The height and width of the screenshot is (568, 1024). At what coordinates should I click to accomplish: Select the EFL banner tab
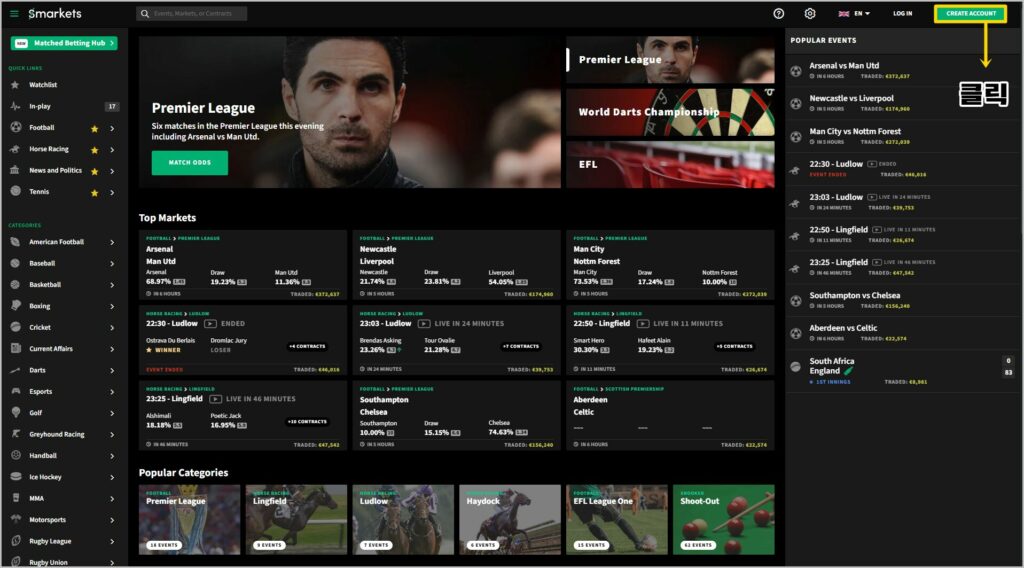(x=670, y=165)
